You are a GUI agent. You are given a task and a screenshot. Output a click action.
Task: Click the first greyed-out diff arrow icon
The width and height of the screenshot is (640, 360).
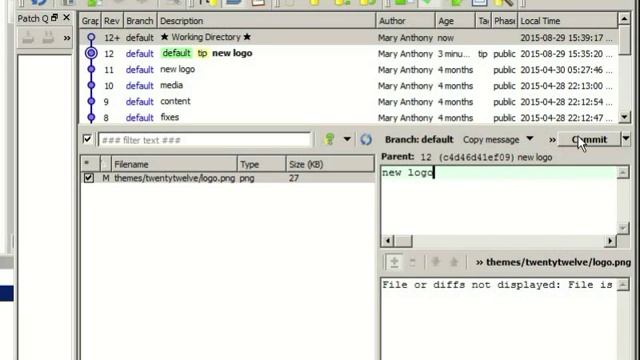(436, 262)
